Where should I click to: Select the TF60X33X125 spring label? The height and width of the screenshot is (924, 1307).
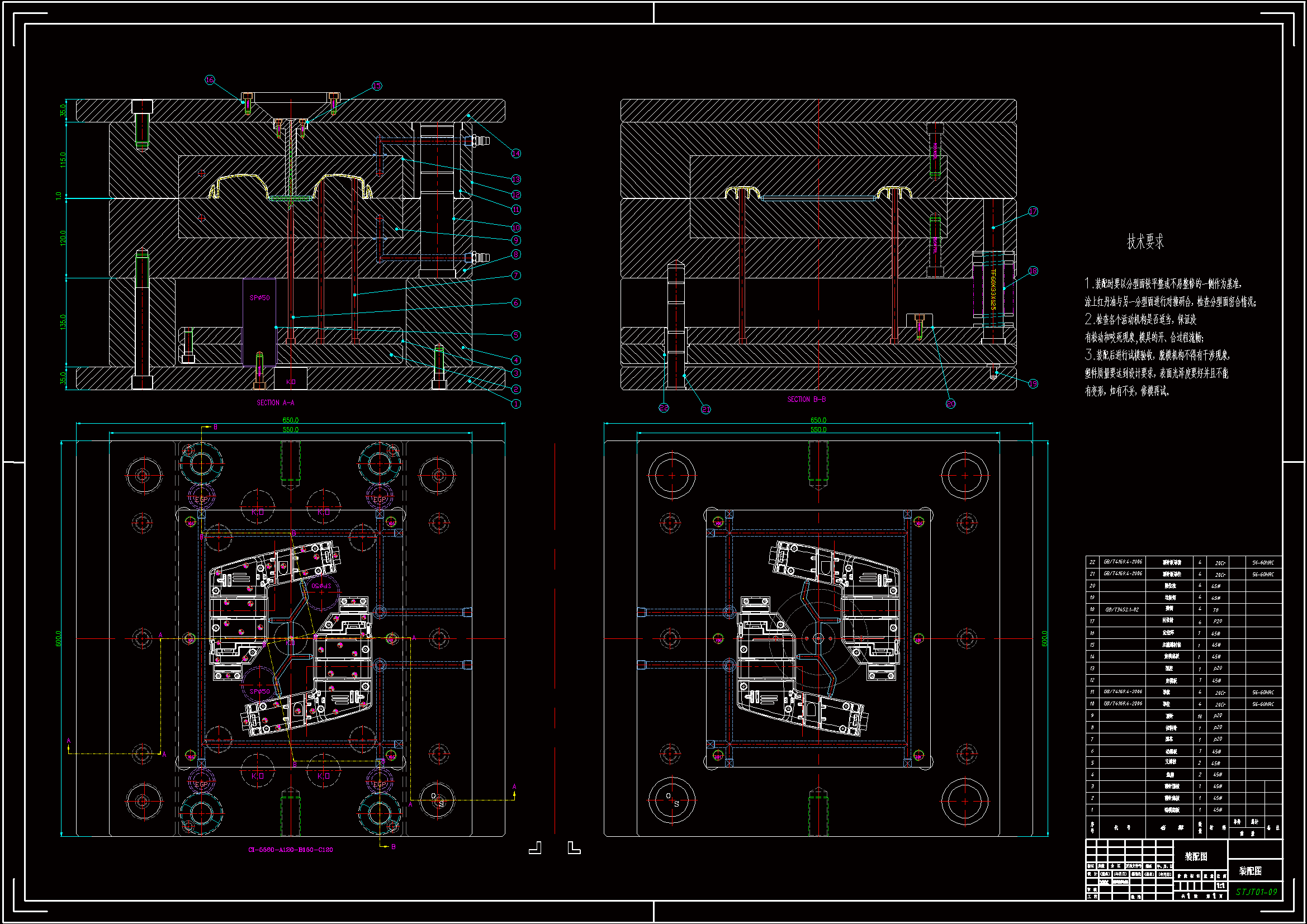coord(993,290)
